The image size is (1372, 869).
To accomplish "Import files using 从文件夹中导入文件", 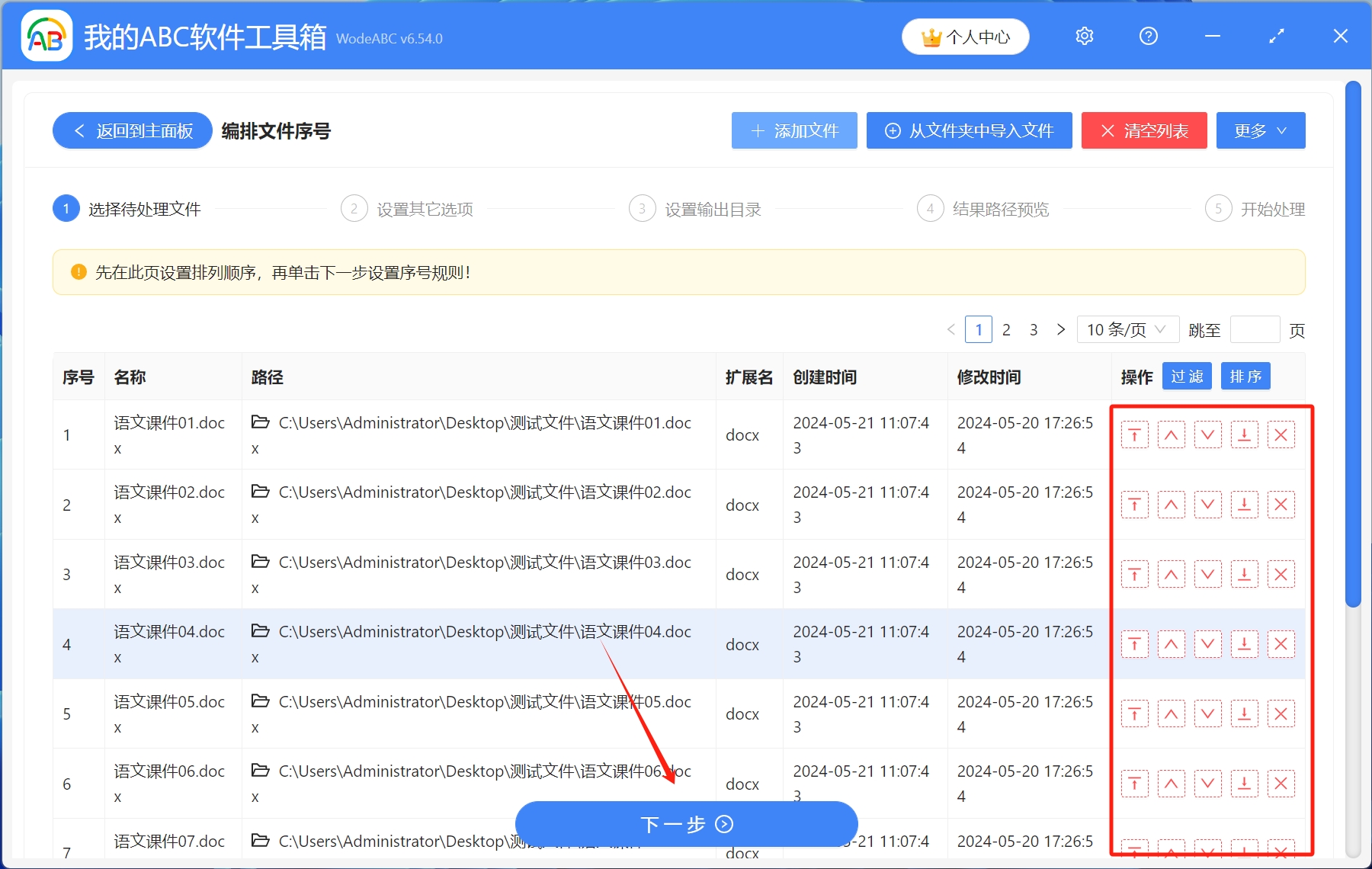I will coord(969,130).
